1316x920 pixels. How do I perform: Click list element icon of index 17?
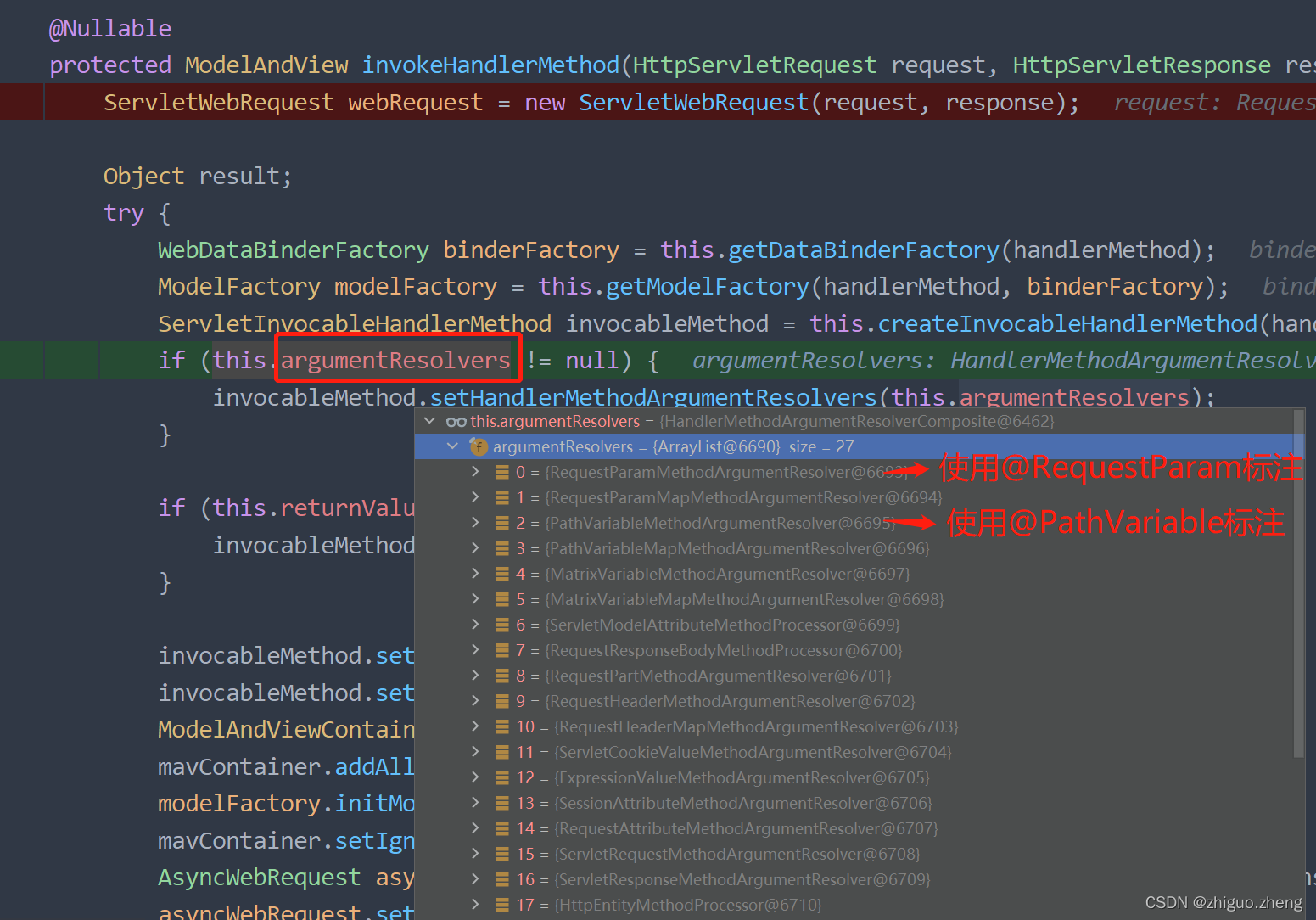[x=502, y=905]
